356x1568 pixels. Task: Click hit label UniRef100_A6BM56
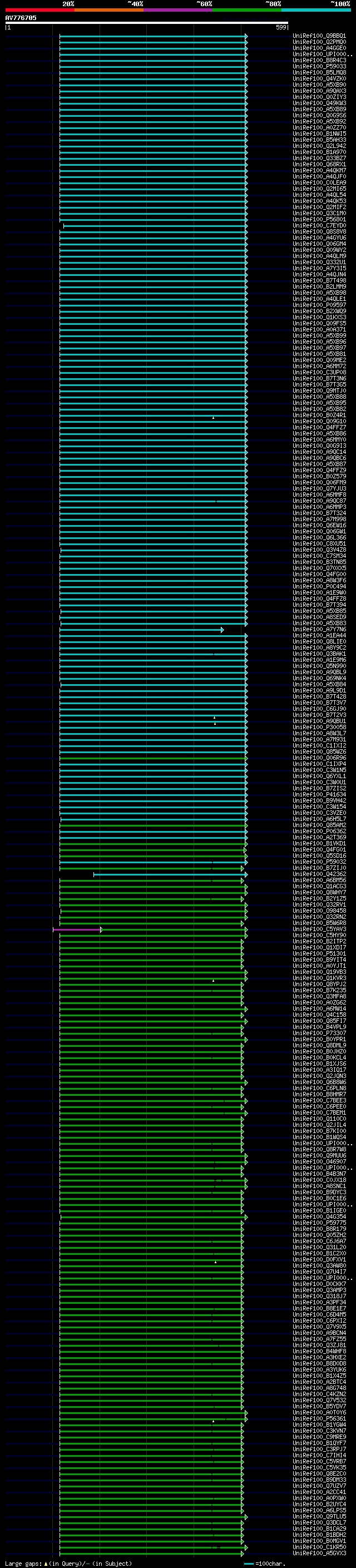319,880
